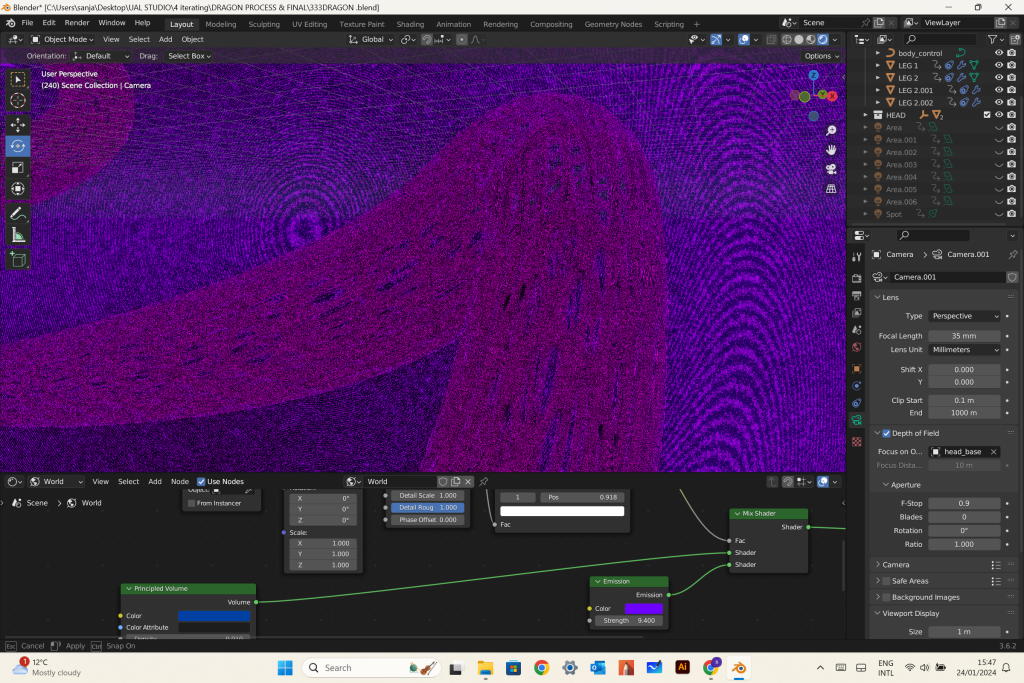Select rendered viewport shading mode
The image size is (1024, 683).
pos(823,40)
